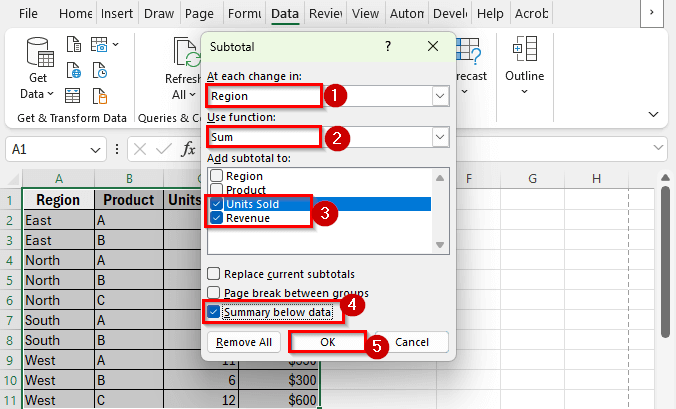Screen dimensions: 676x409
Task: Open the Outline group
Action: (524, 65)
